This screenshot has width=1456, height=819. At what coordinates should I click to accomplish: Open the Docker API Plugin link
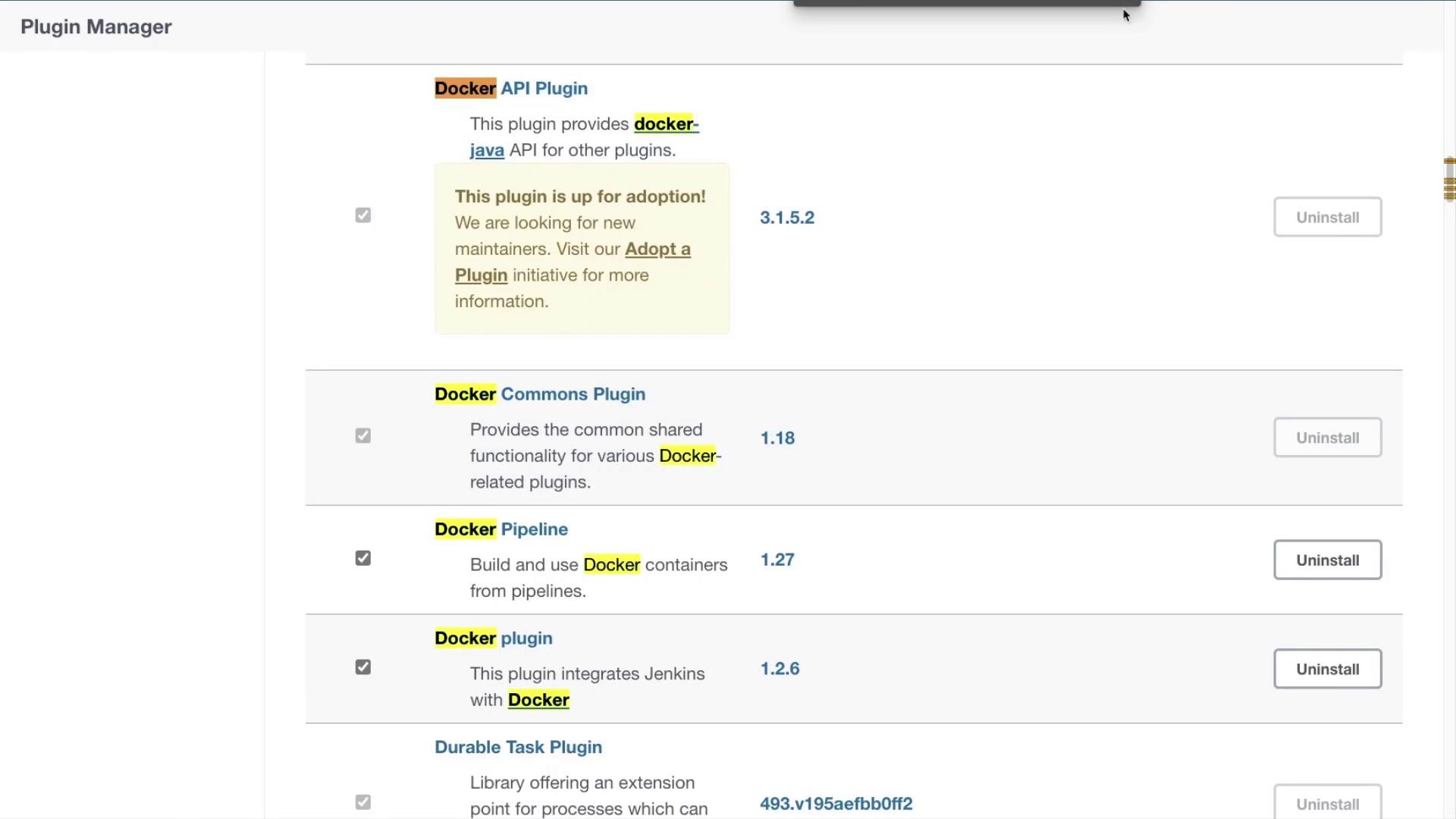tap(511, 88)
